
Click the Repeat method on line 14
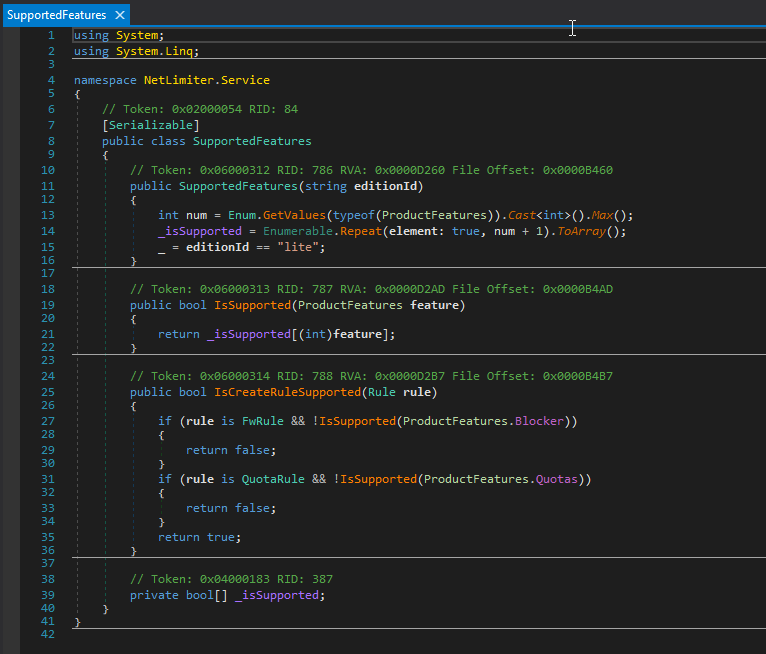361,231
